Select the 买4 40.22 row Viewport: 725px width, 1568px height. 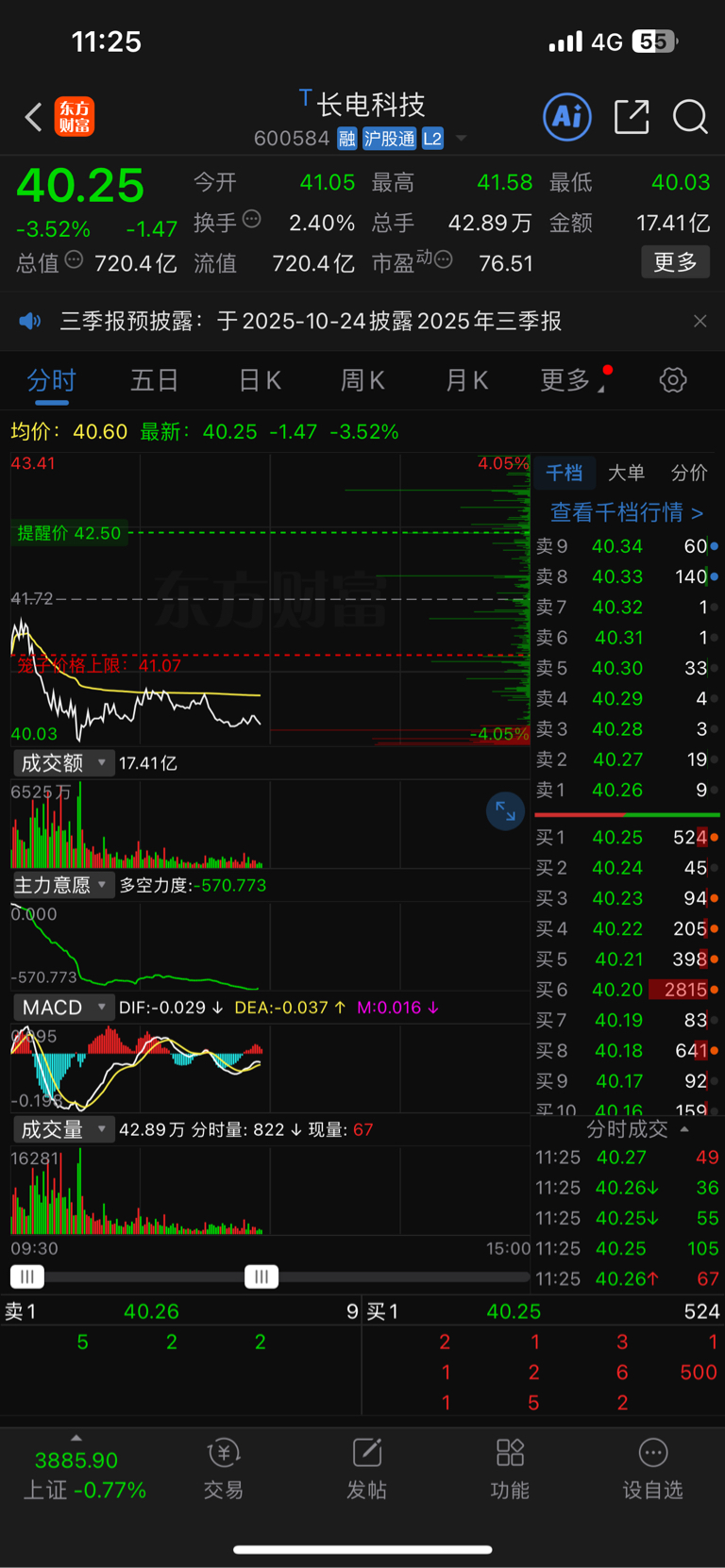point(627,928)
